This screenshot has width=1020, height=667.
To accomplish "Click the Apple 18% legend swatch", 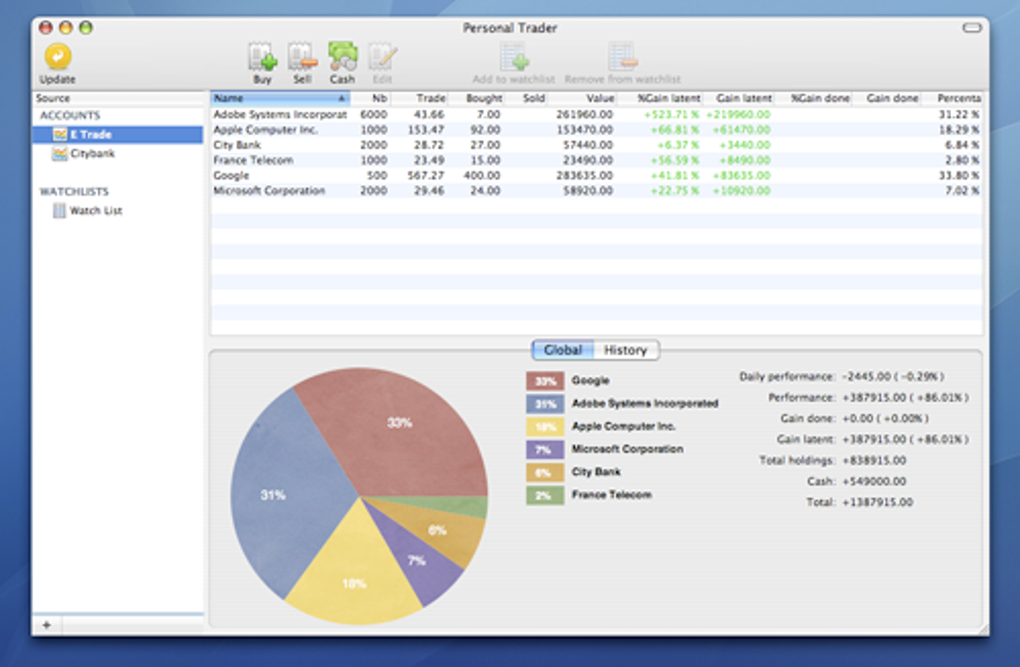I will point(545,427).
